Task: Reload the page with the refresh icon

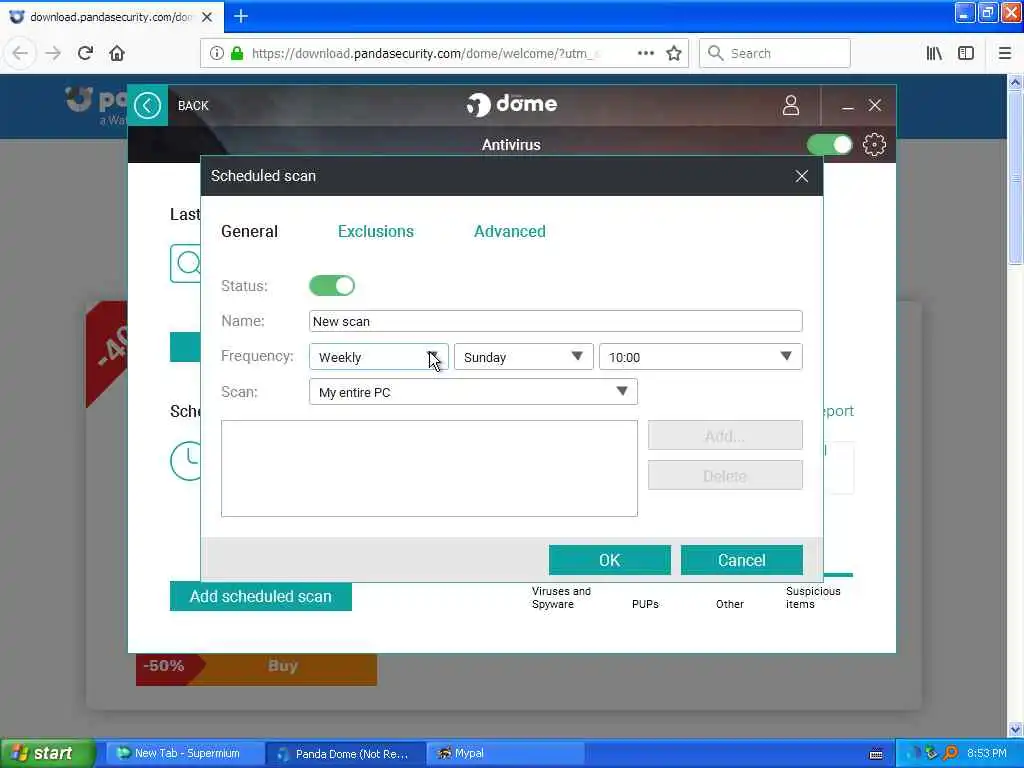Action: 85,53
